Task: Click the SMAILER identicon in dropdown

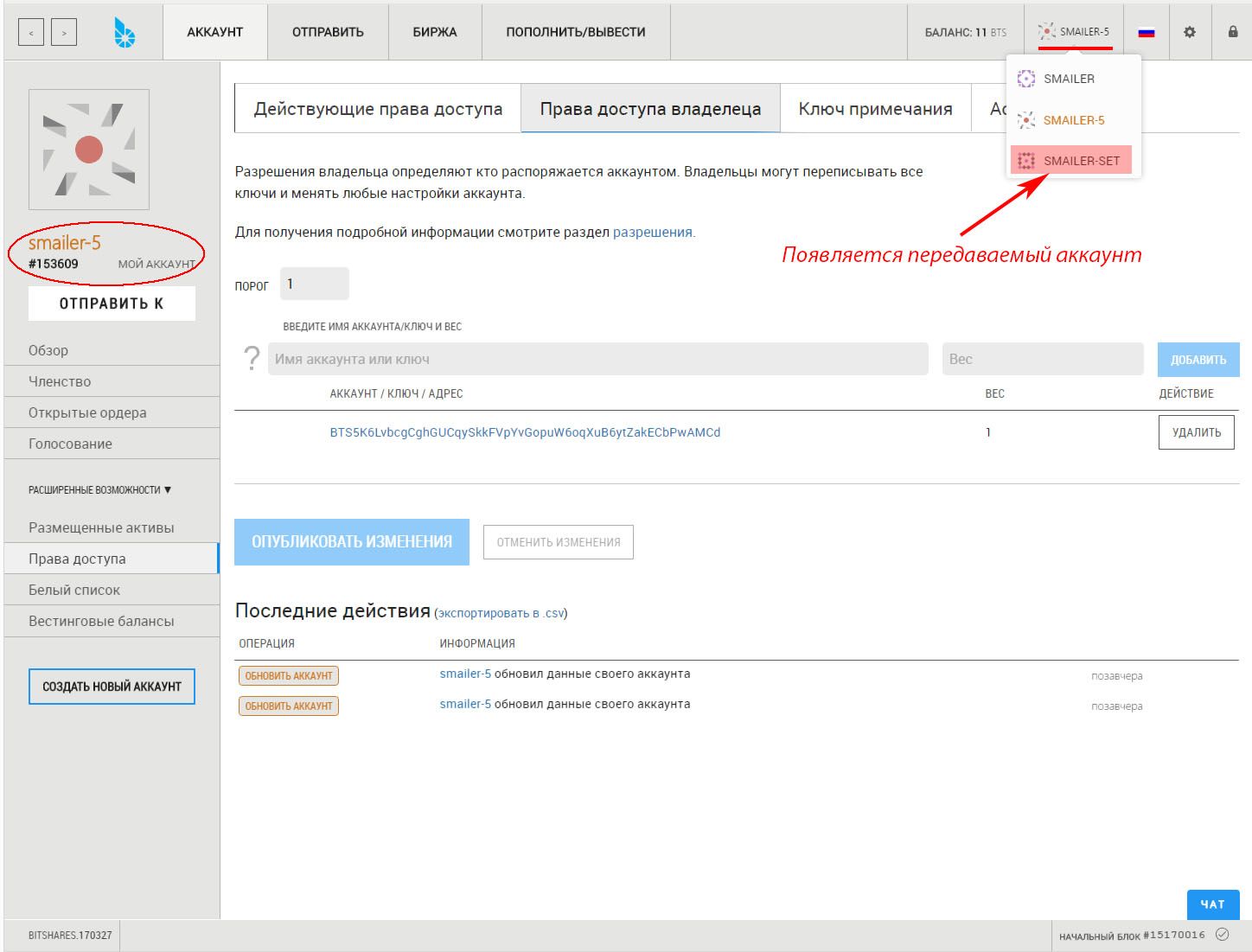Action: point(1026,79)
